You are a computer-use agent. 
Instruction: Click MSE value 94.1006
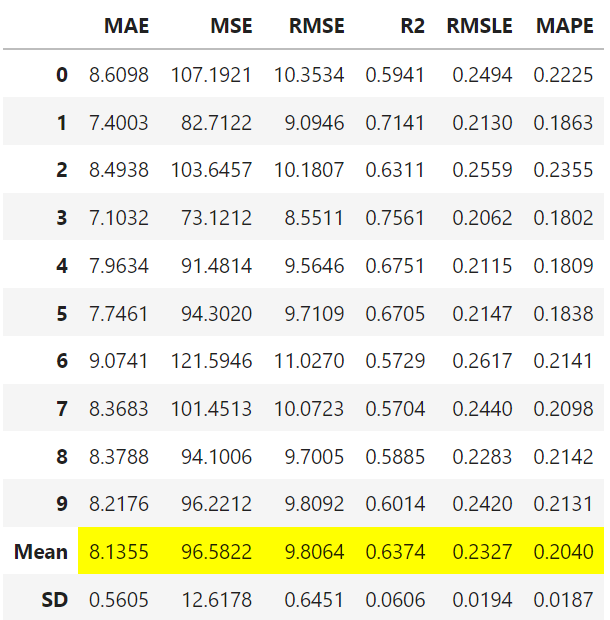(217, 457)
